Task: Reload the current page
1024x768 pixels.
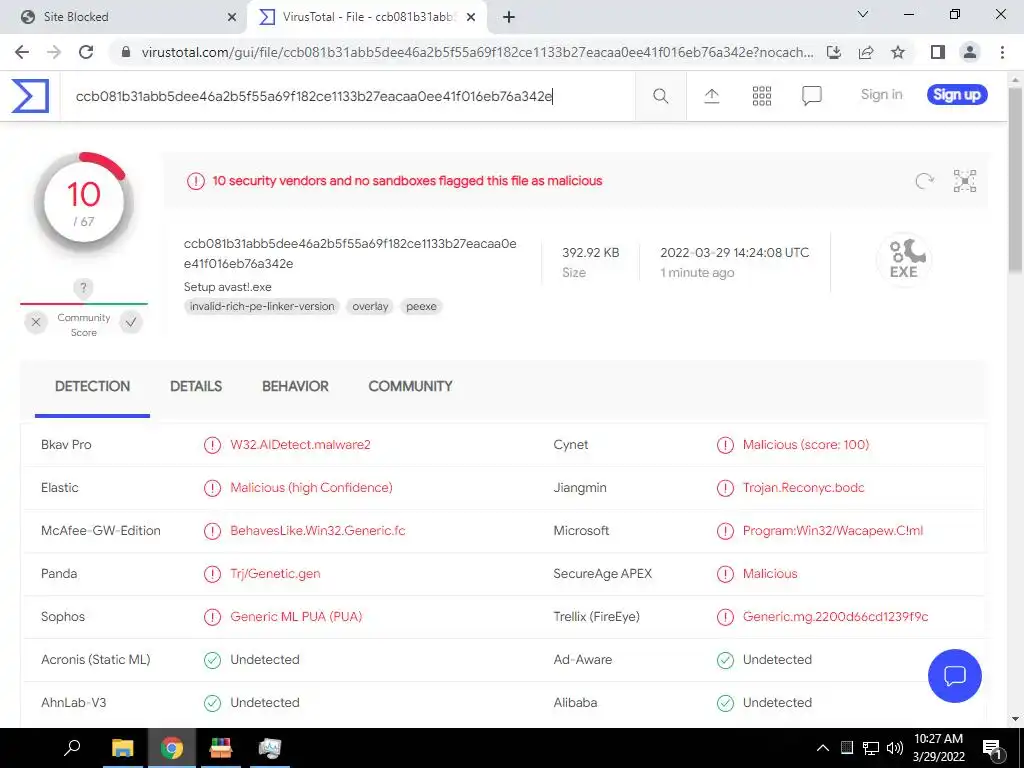Action: click(86, 52)
